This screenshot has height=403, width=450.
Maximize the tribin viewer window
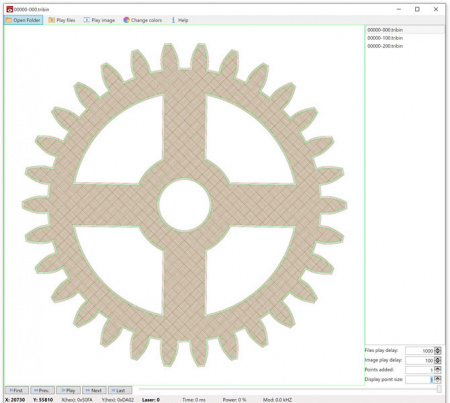coord(417,9)
